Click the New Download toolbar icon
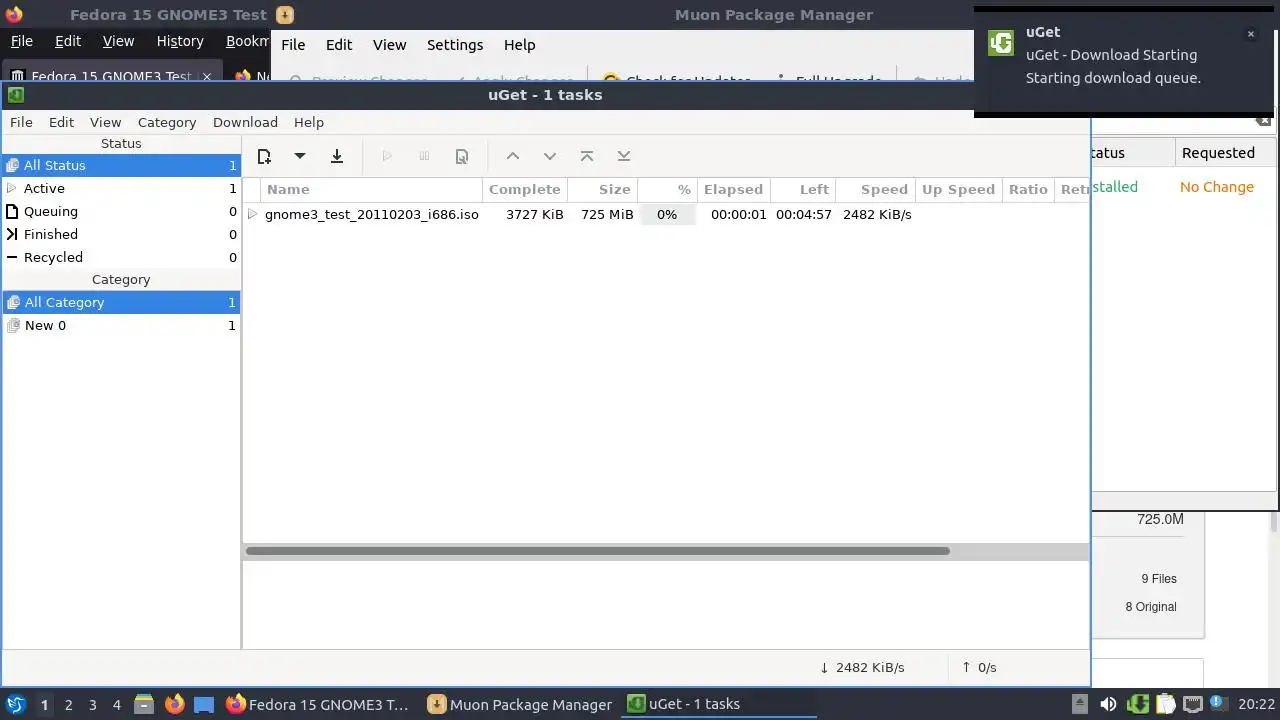 (264, 156)
